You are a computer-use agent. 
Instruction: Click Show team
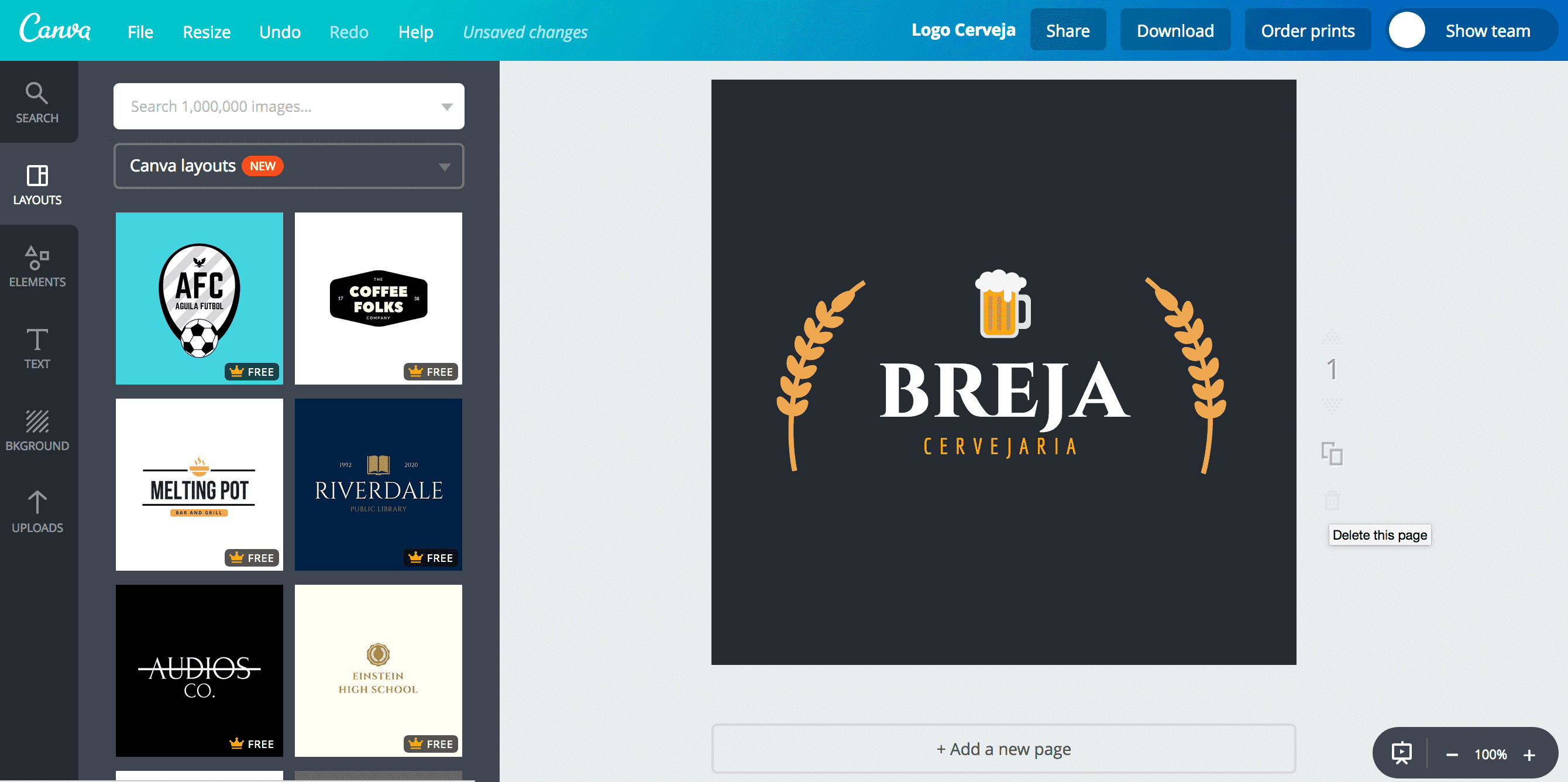pyautogui.click(x=1488, y=30)
